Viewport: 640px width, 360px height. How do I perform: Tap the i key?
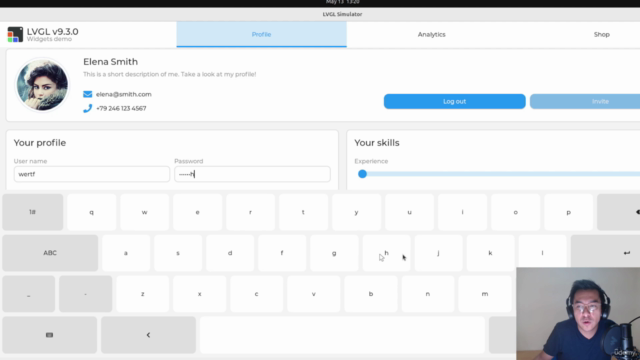(462, 212)
